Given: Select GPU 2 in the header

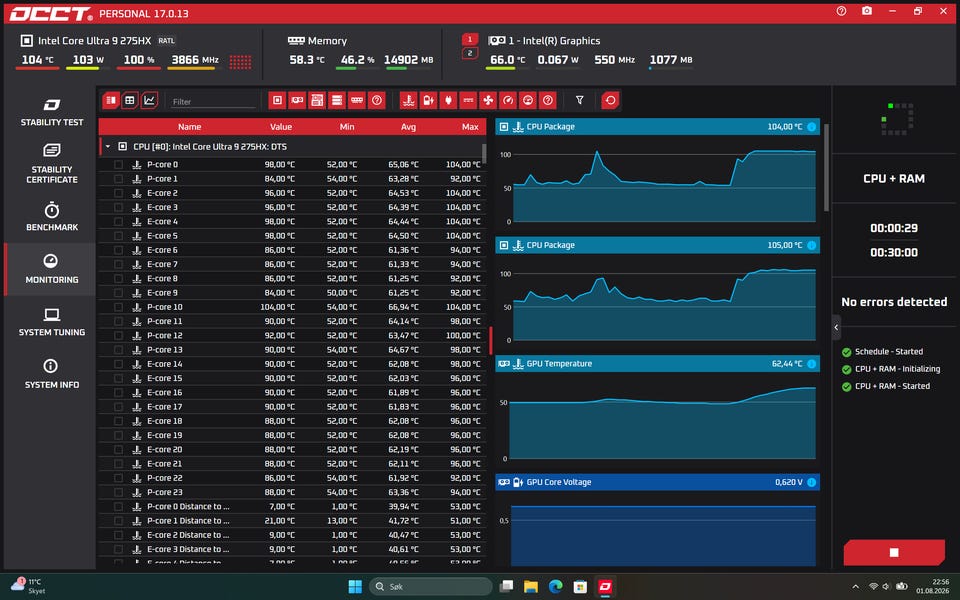Looking at the screenshot, I should pyautogui.click(x=470, y=53).
